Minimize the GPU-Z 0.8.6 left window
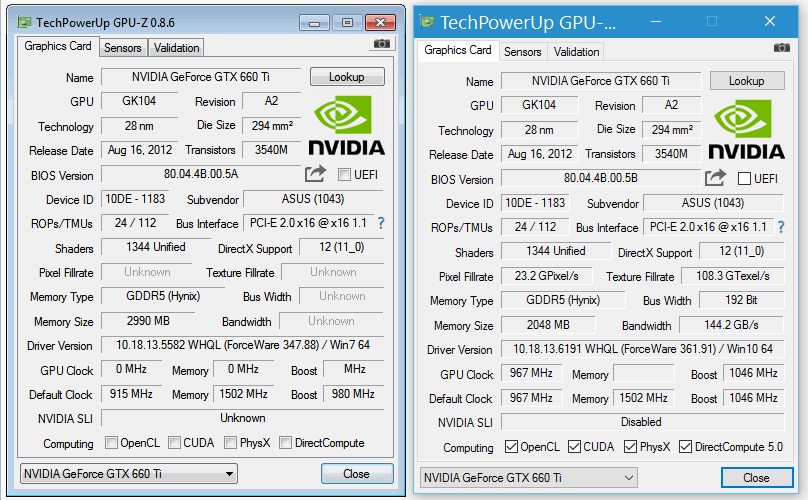The image size is (808, 500). [x=314, y=23]
